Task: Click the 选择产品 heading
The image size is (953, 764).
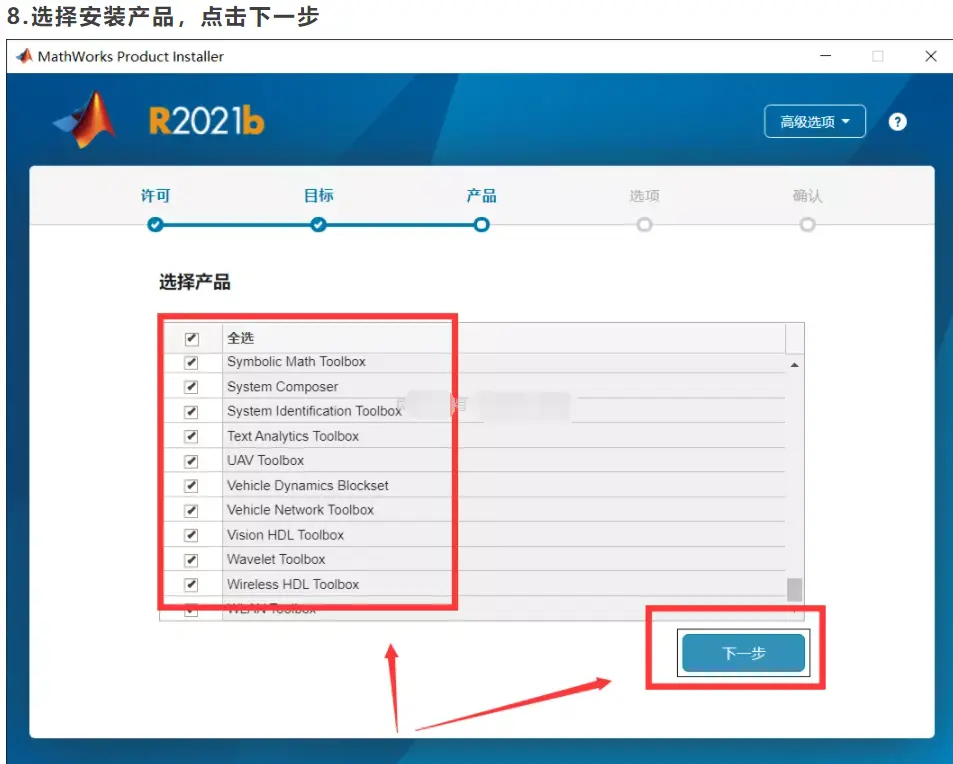Action: [x=194, y=282]
